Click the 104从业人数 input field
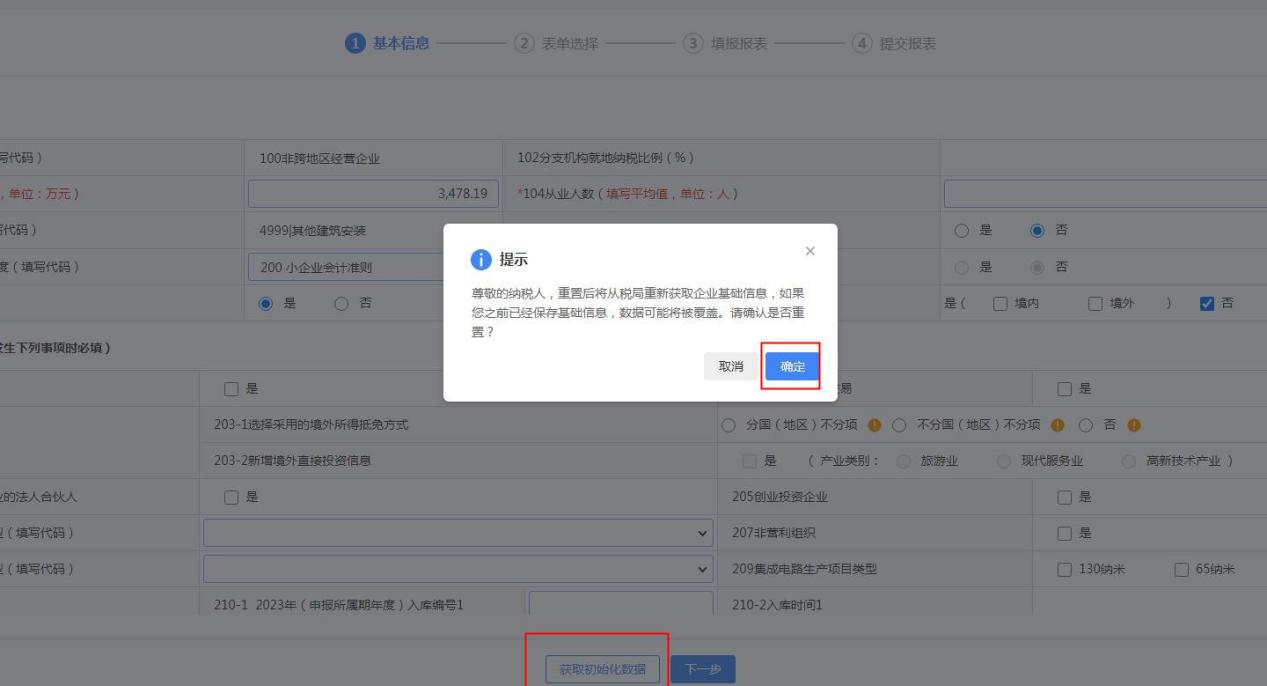Image resolution: width=1267 pixels, height=686 pixels. point(1104,194)
